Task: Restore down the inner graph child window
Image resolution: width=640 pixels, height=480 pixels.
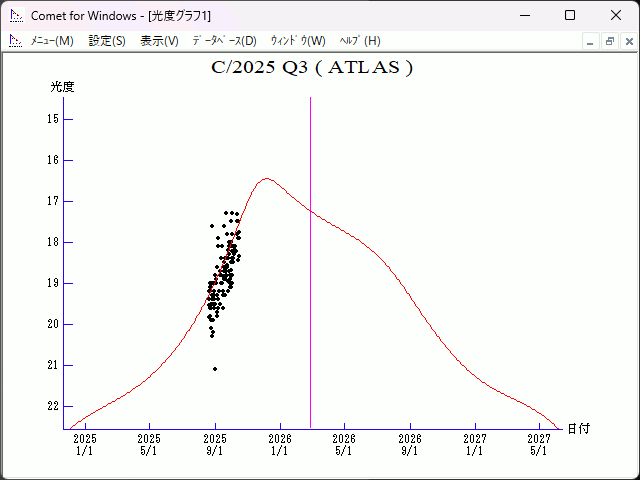Action: 609,41
